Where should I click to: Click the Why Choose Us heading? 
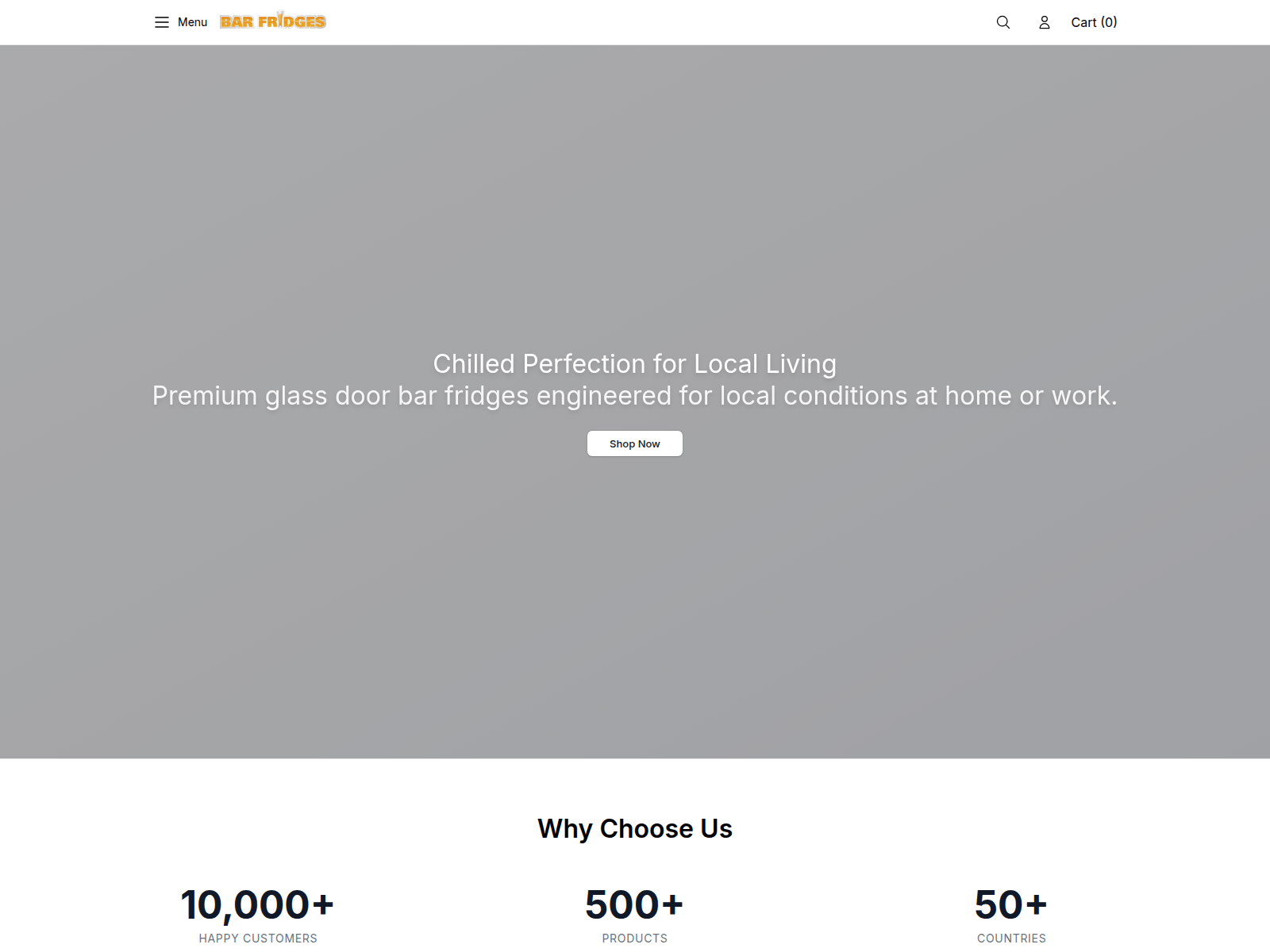tap(635, 828)
